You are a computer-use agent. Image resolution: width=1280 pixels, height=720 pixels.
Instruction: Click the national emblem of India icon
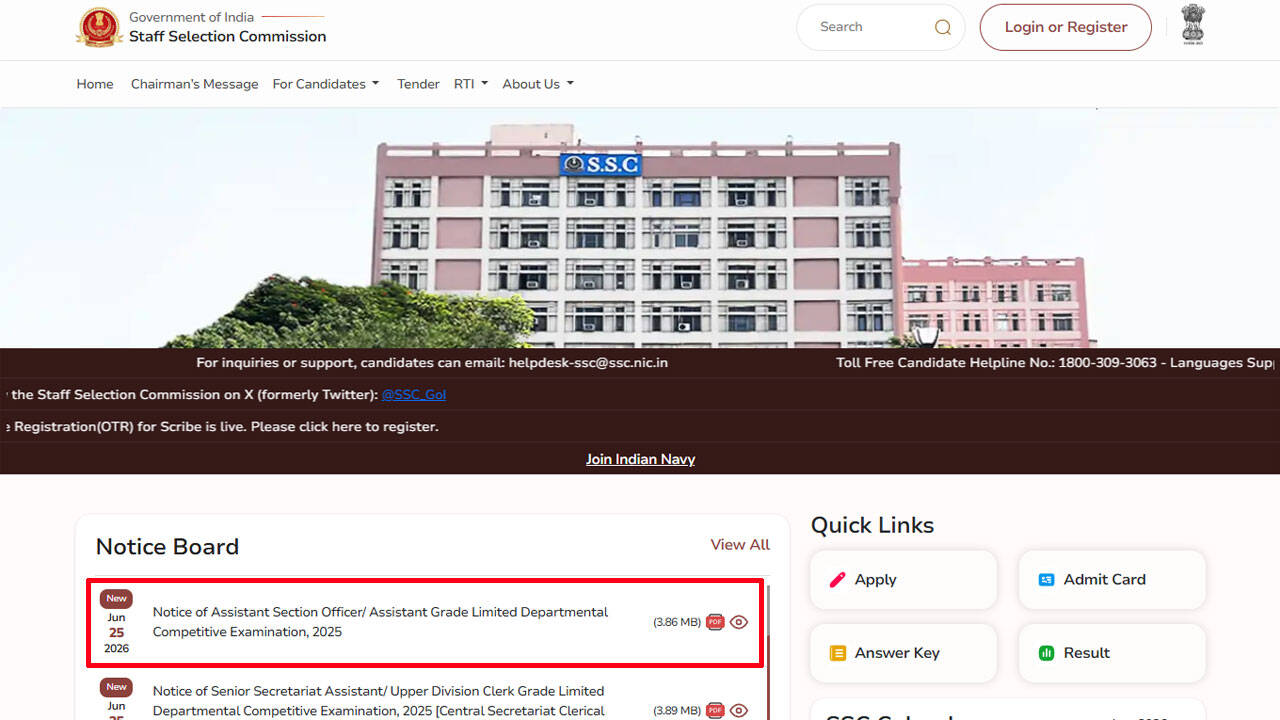tap(1193, 24)
